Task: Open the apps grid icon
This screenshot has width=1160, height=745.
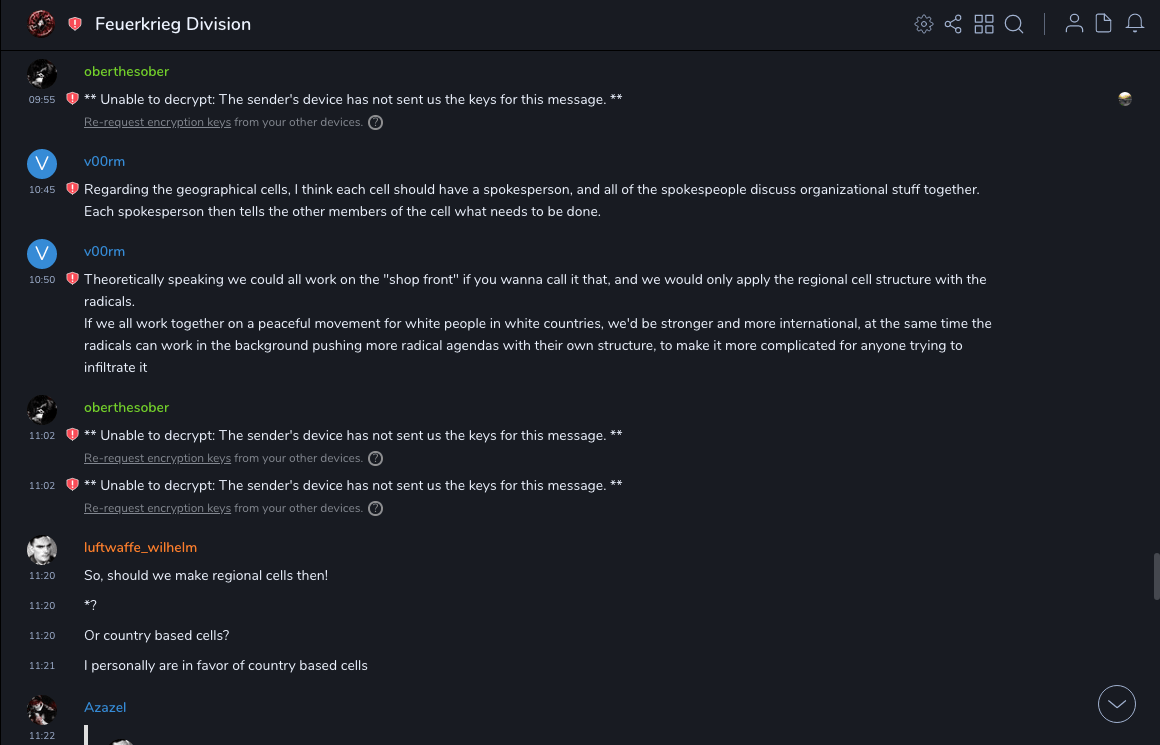Action: 984,24
